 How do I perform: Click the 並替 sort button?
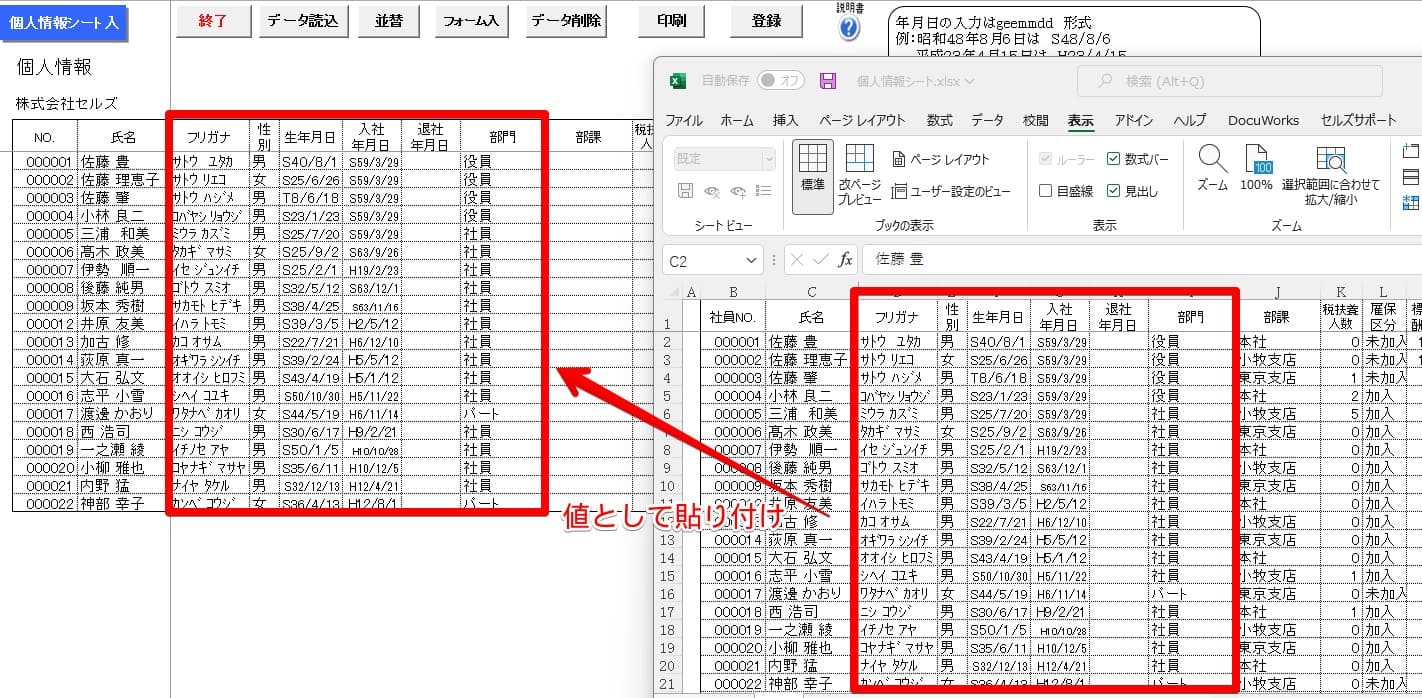tap(389, 21)
